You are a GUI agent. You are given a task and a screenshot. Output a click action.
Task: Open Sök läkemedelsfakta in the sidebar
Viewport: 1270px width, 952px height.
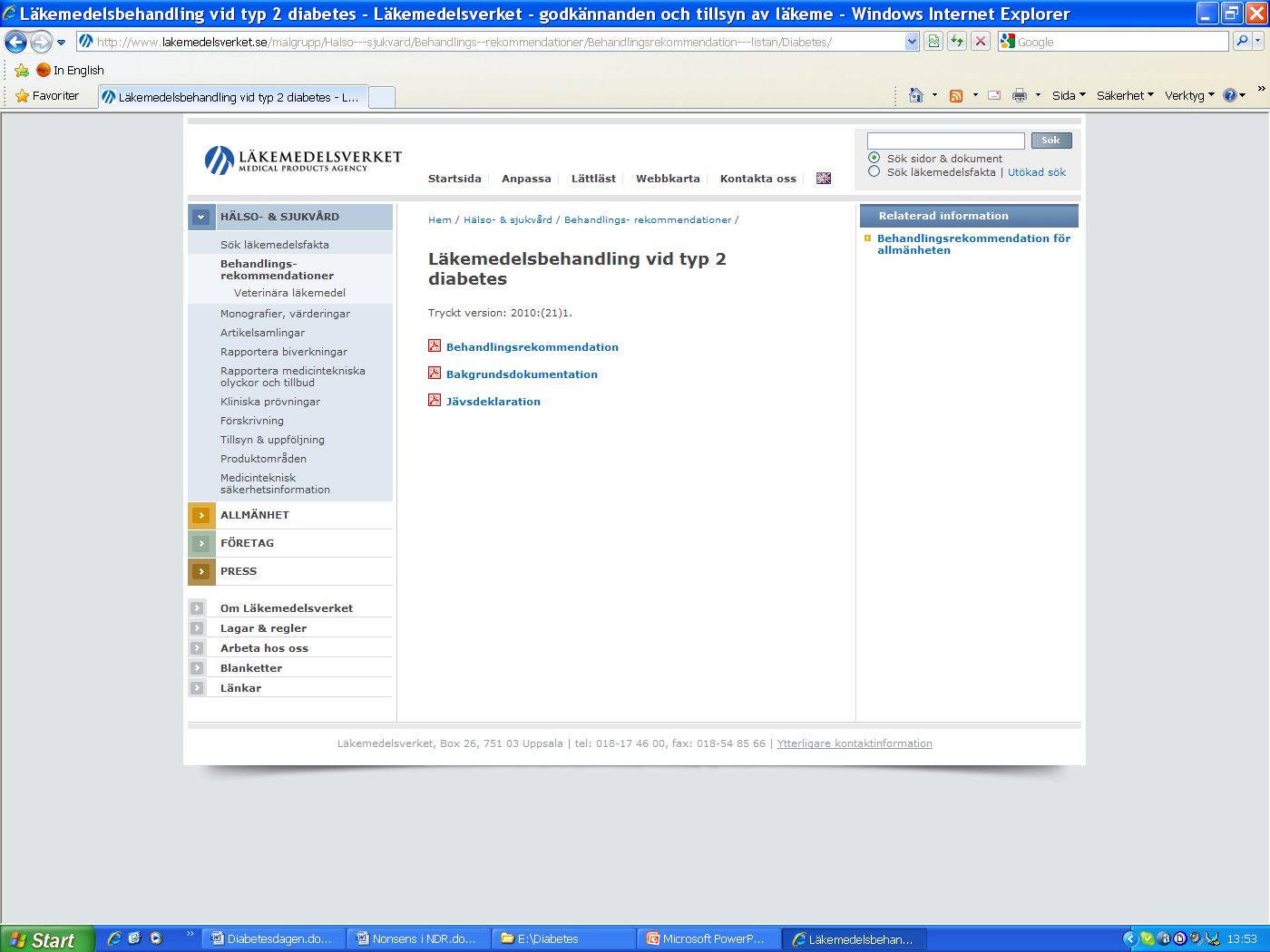pyautogui.click(x=275, y=245)
